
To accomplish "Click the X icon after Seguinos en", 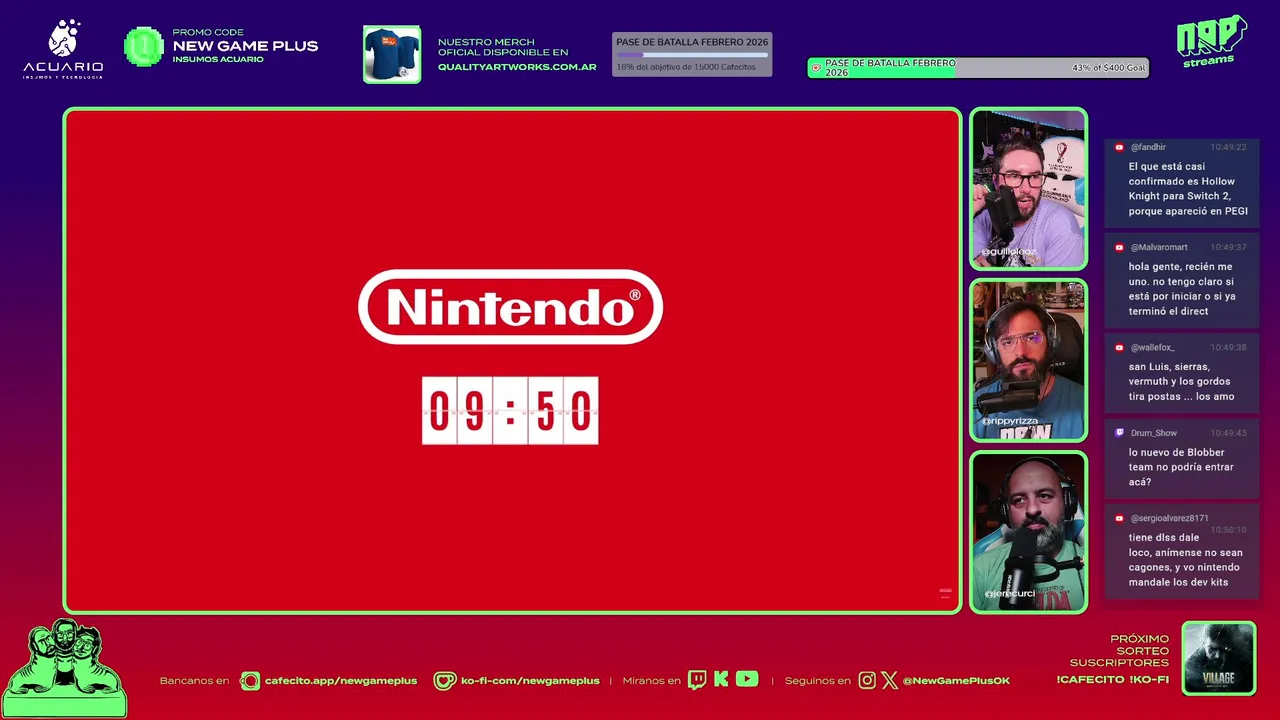I will [x=890, y=680].
